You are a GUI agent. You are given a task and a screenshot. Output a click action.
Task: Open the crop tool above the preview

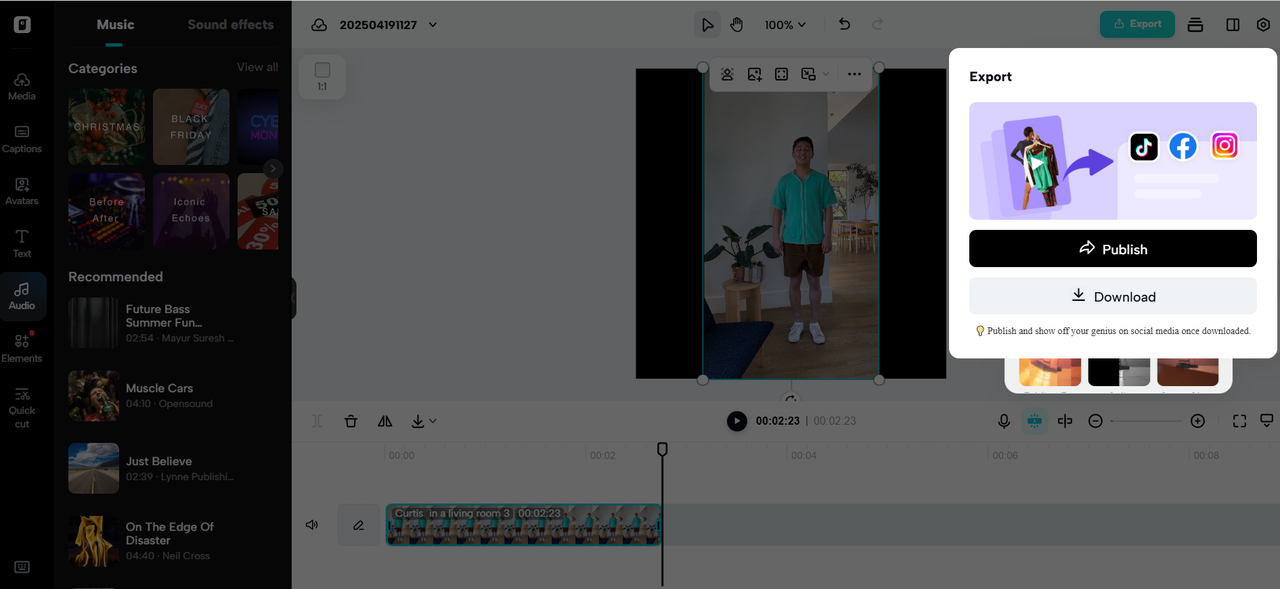tap(781, 74)
